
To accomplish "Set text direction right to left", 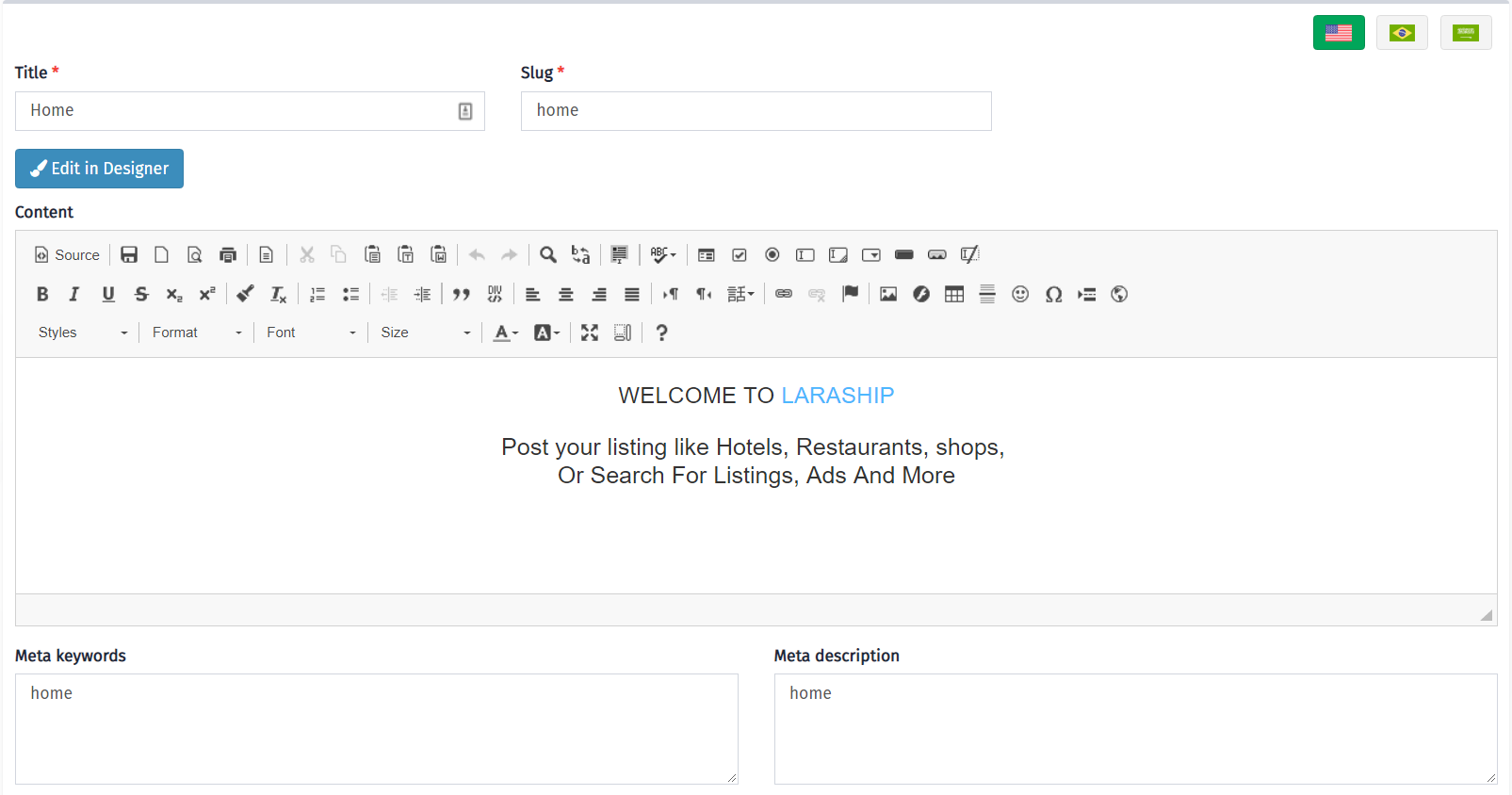I will pos(704,295).
